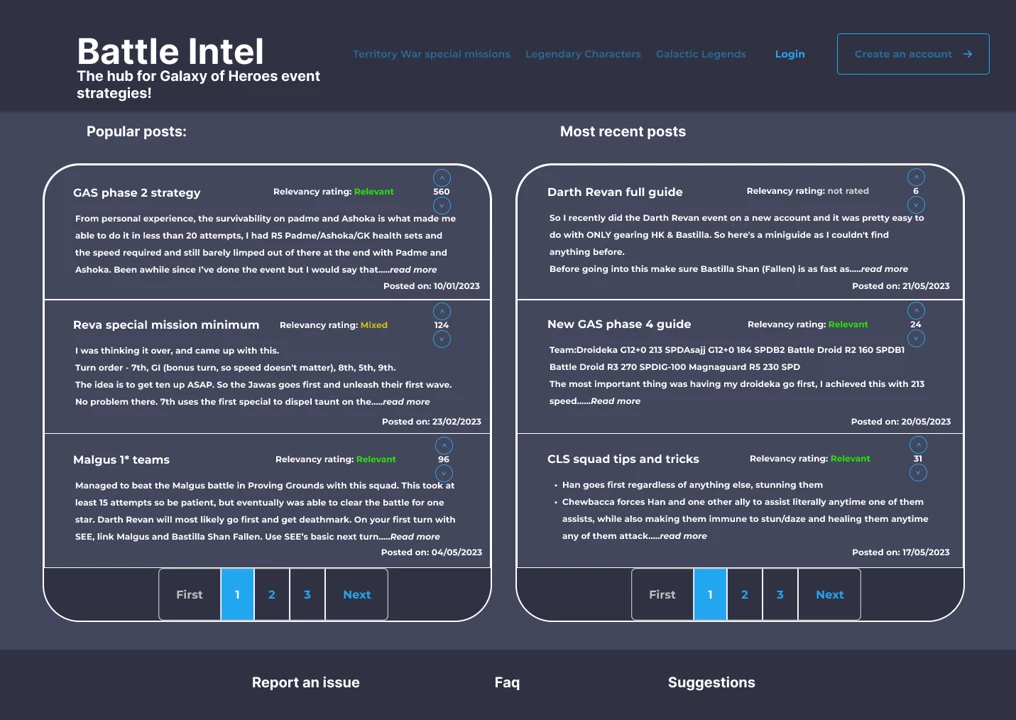Expand the GAS phase 2 strategy with read more
Image resolution: width=1016 pixels, height=720 pixels.
(x=413, y=269)
